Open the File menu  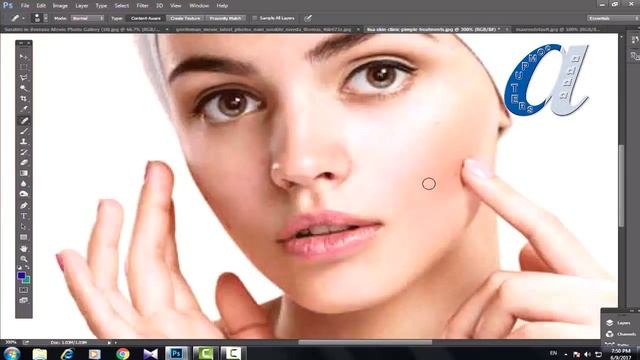coord(25,6)
